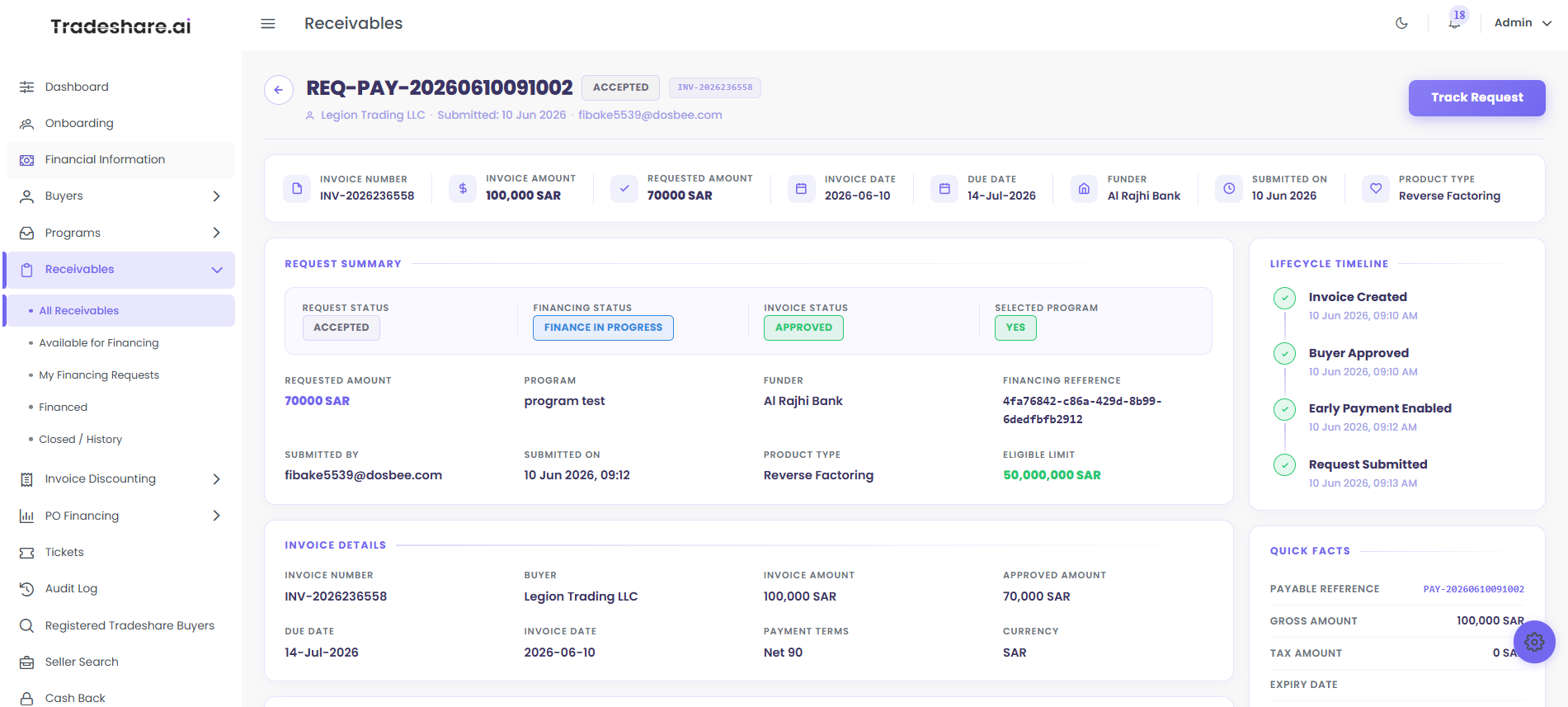Click the APPROVED invoice status badge
Viewport: 1568px width, 707px height.
point(803,328)
